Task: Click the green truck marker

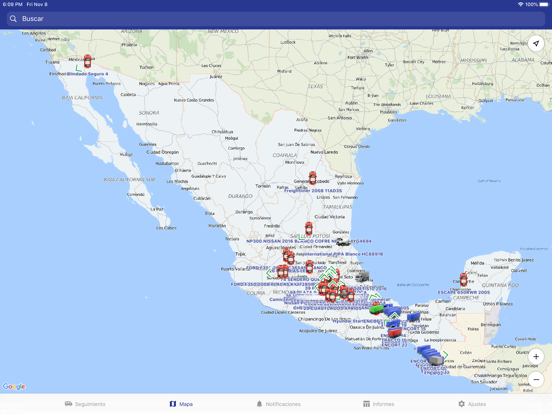Action: pos(376,309)
